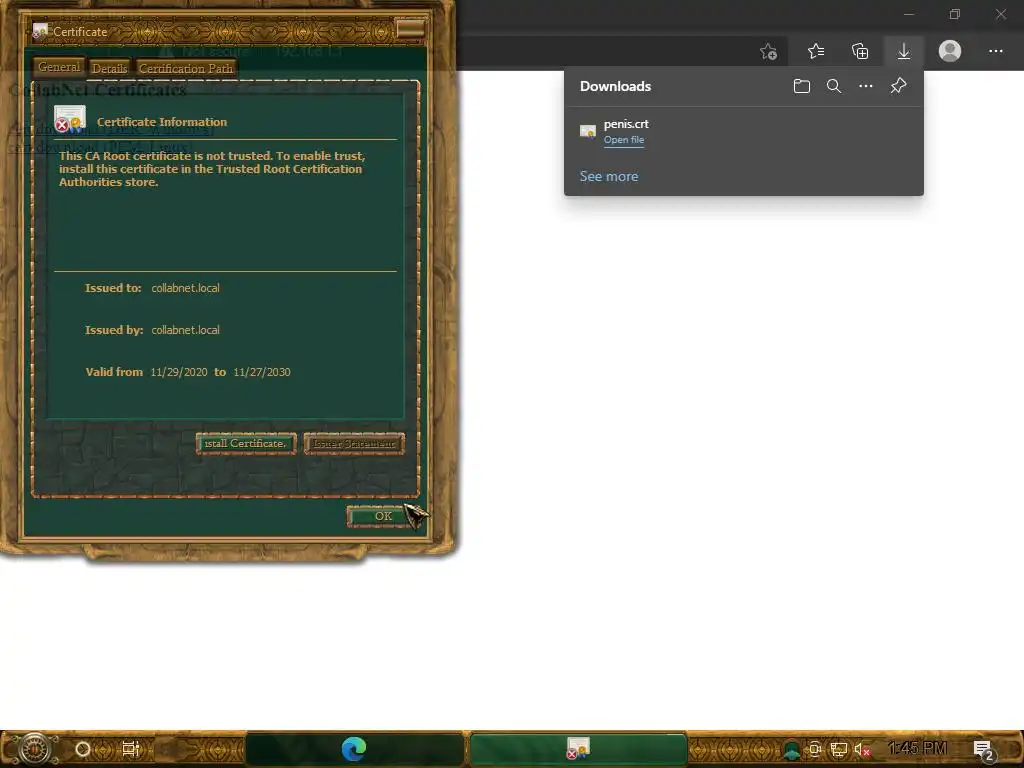Click the Meet Now tray icon

[x=814, y=749]
